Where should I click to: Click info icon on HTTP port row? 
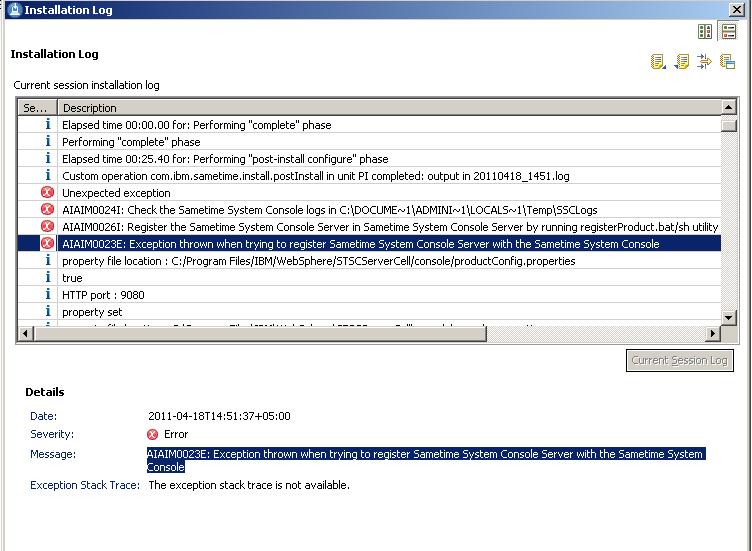coord(47,294)
